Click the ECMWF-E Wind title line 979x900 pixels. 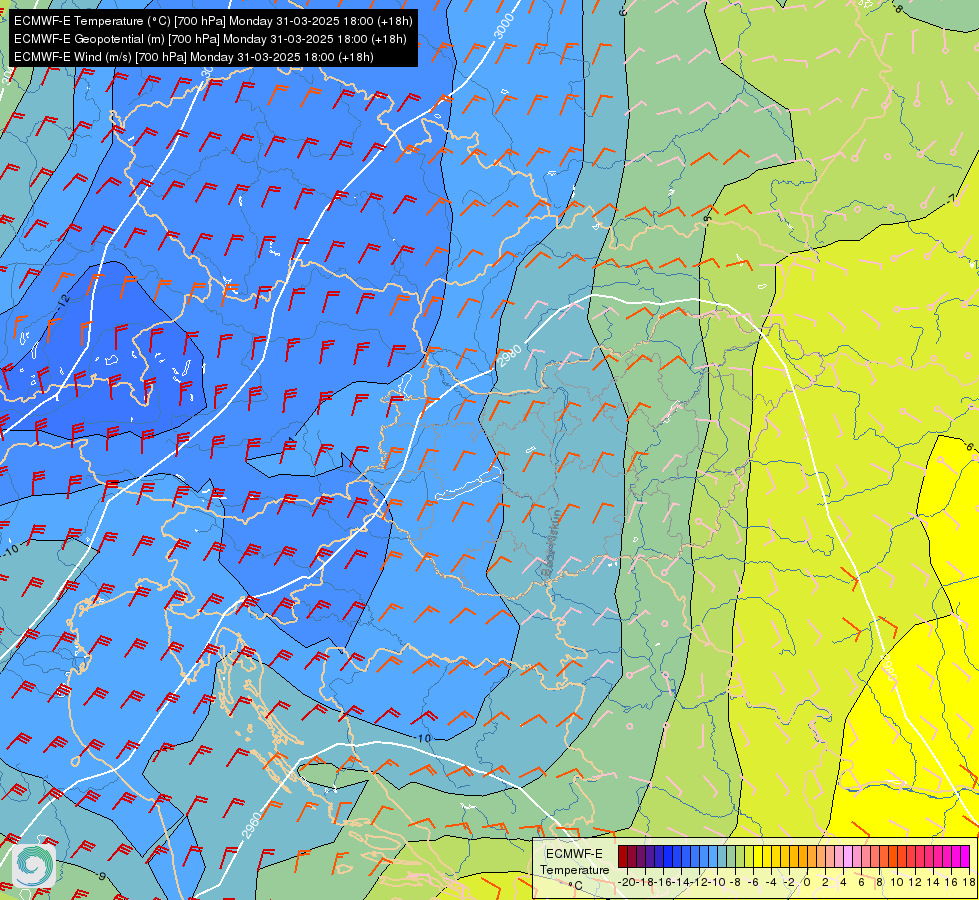[194, 57]
